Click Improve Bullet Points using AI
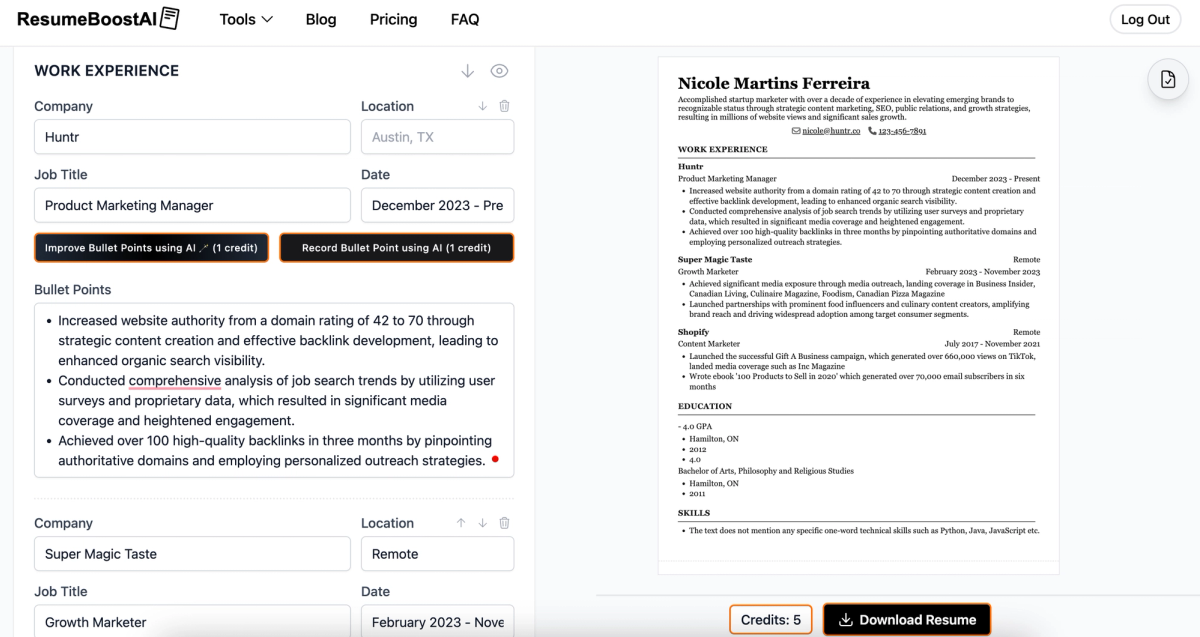Image resolution: width=1200 pixels, height=637 pixels. 151,248
